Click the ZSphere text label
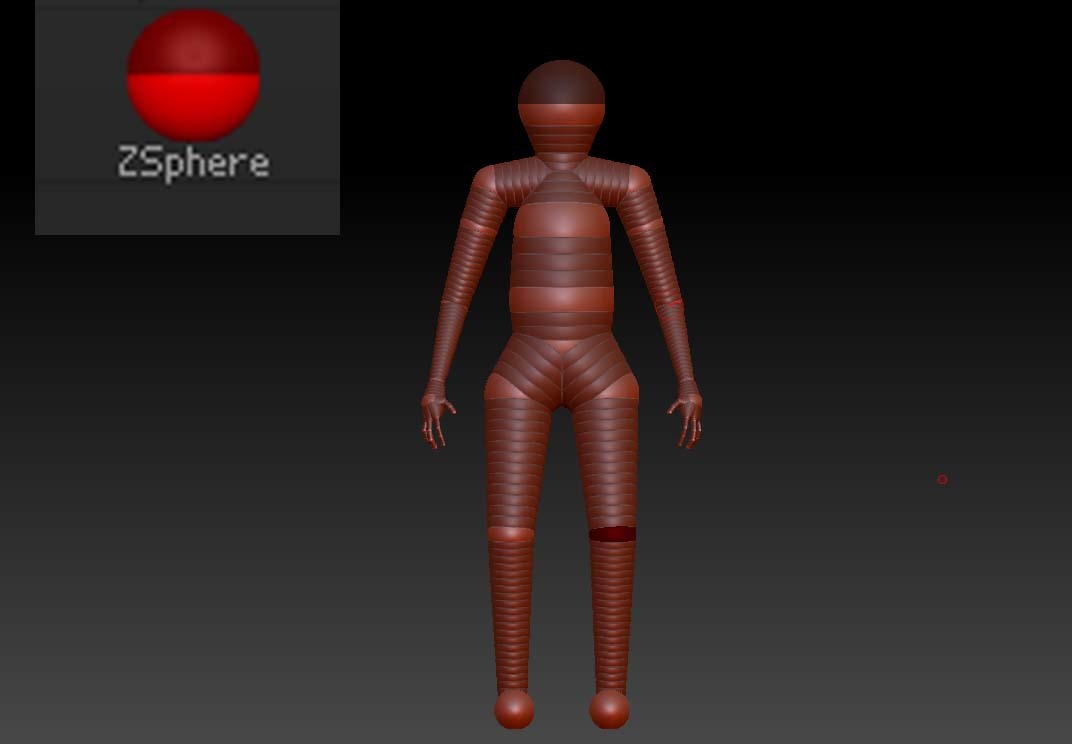Viewport: 1072px width, 744px height. (x=193, y=162)
